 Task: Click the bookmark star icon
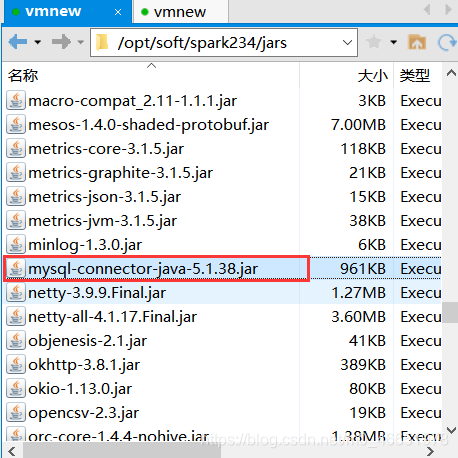(373, 42)
